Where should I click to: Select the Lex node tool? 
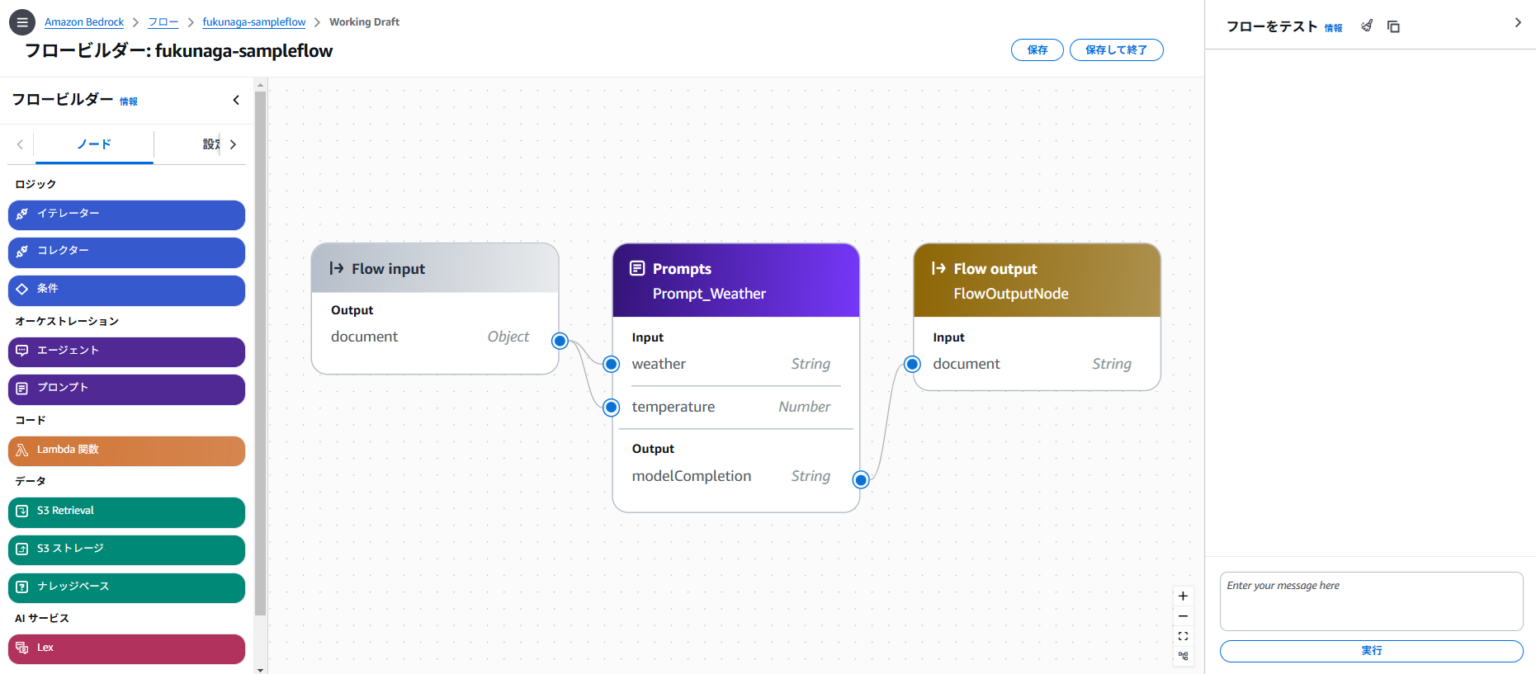click(x=126, y=647)
